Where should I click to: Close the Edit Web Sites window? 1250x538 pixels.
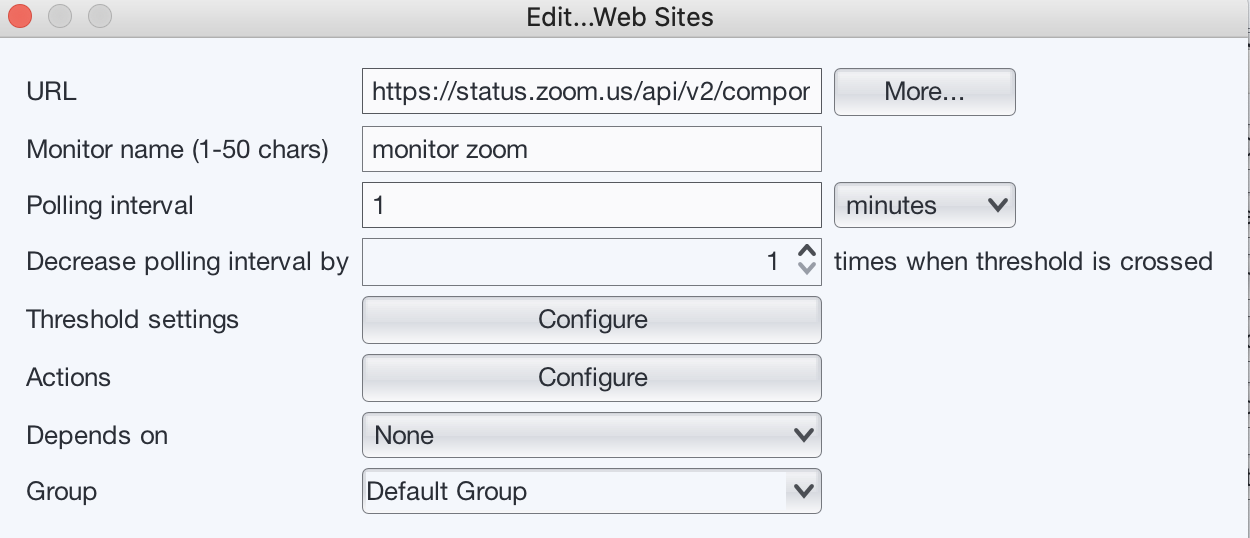tap(20, 17)
